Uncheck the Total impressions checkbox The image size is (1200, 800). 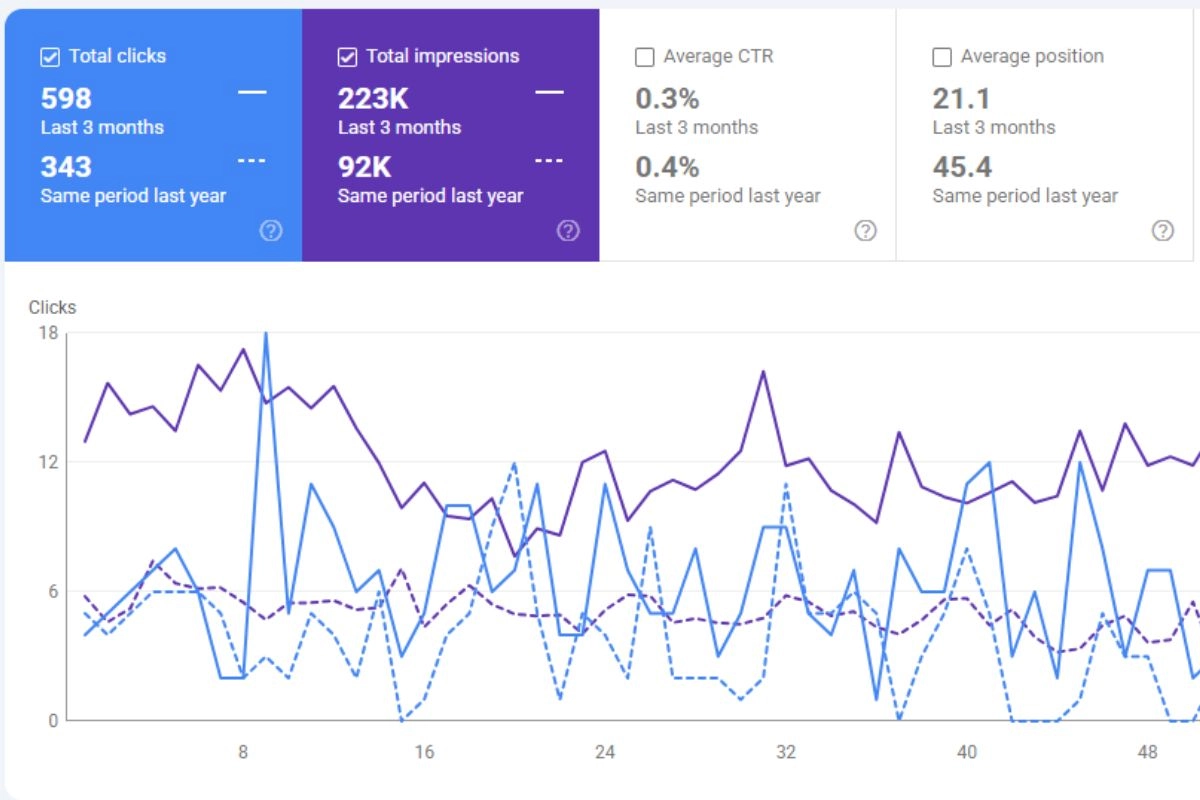[x=347, y=57]
